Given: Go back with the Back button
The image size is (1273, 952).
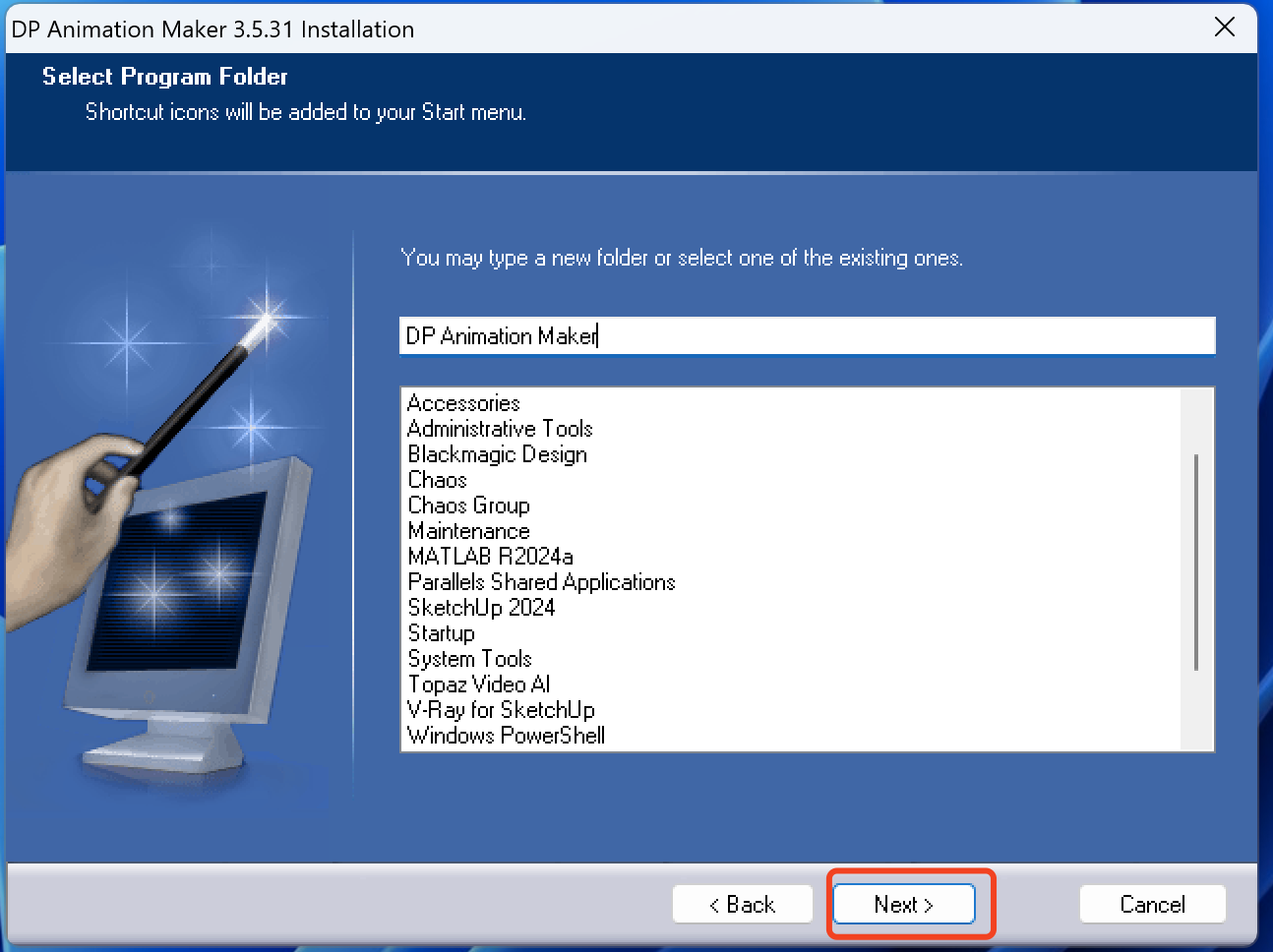Looking at the screenshot, I should point(743,904).
